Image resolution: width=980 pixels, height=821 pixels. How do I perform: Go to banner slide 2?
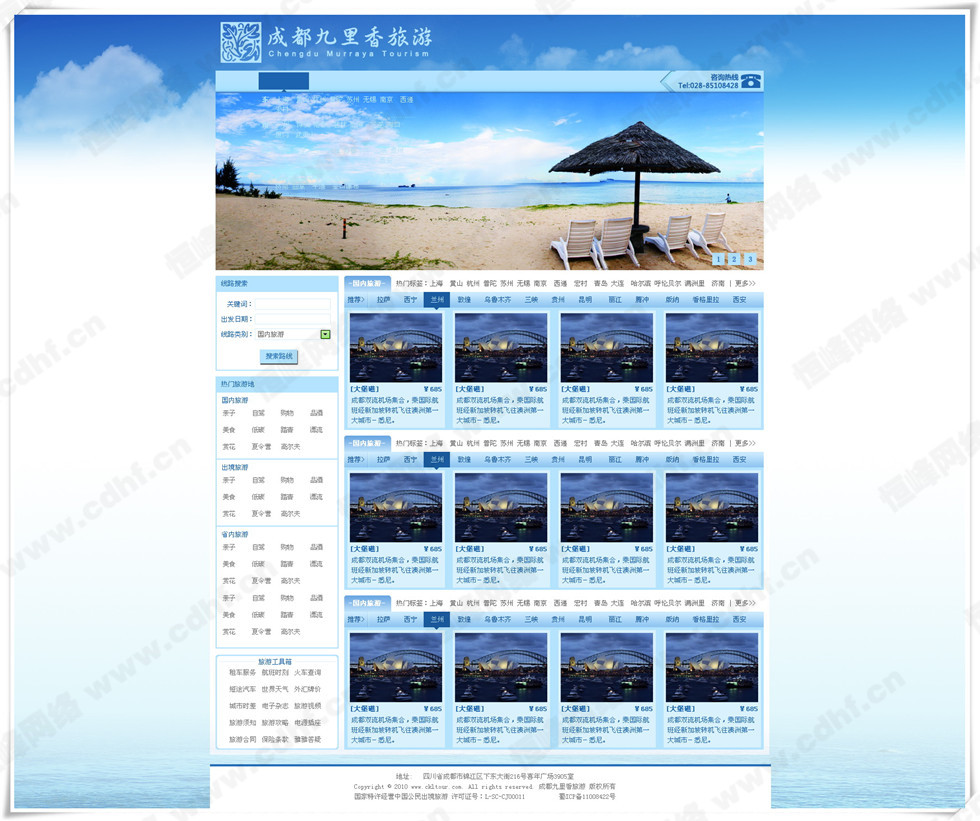733,260
